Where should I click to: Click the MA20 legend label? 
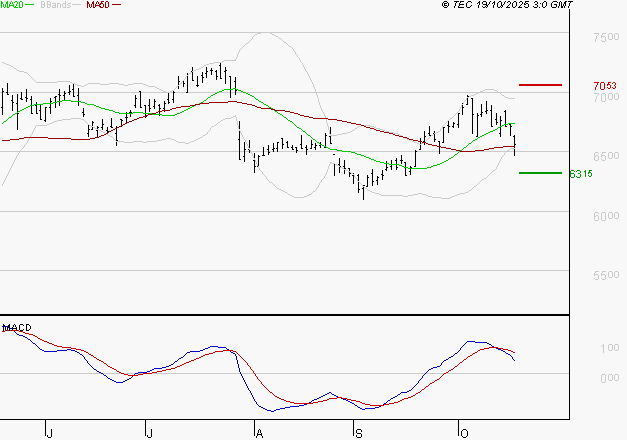(12, 5)
